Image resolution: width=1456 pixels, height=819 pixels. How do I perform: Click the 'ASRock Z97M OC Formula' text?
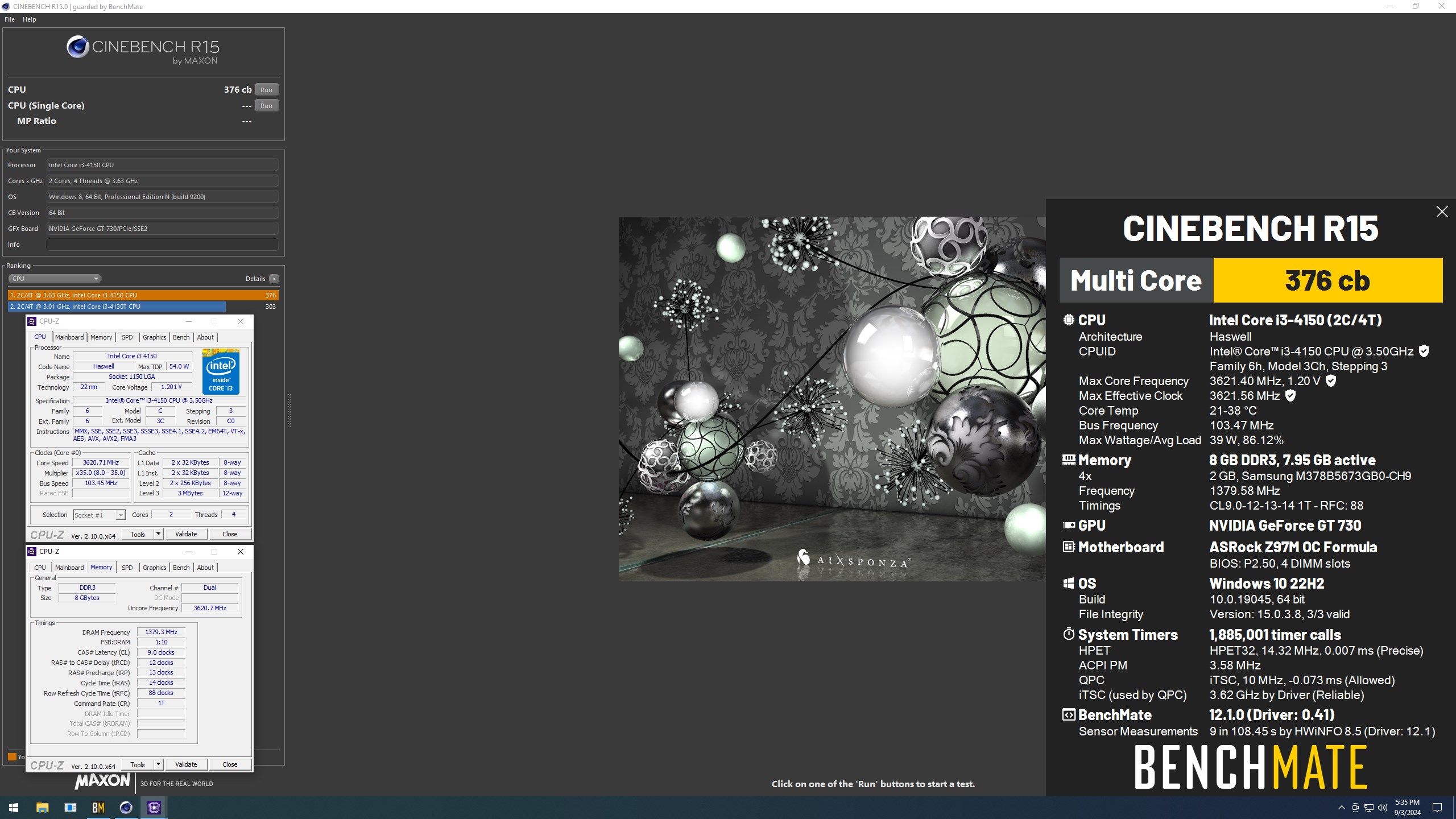click(1293, 547)
